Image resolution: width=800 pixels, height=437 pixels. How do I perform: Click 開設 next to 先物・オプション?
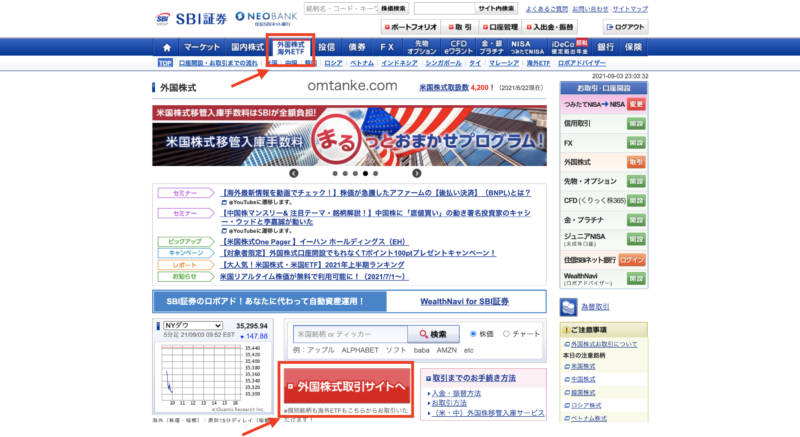click(x=636, y=182)
